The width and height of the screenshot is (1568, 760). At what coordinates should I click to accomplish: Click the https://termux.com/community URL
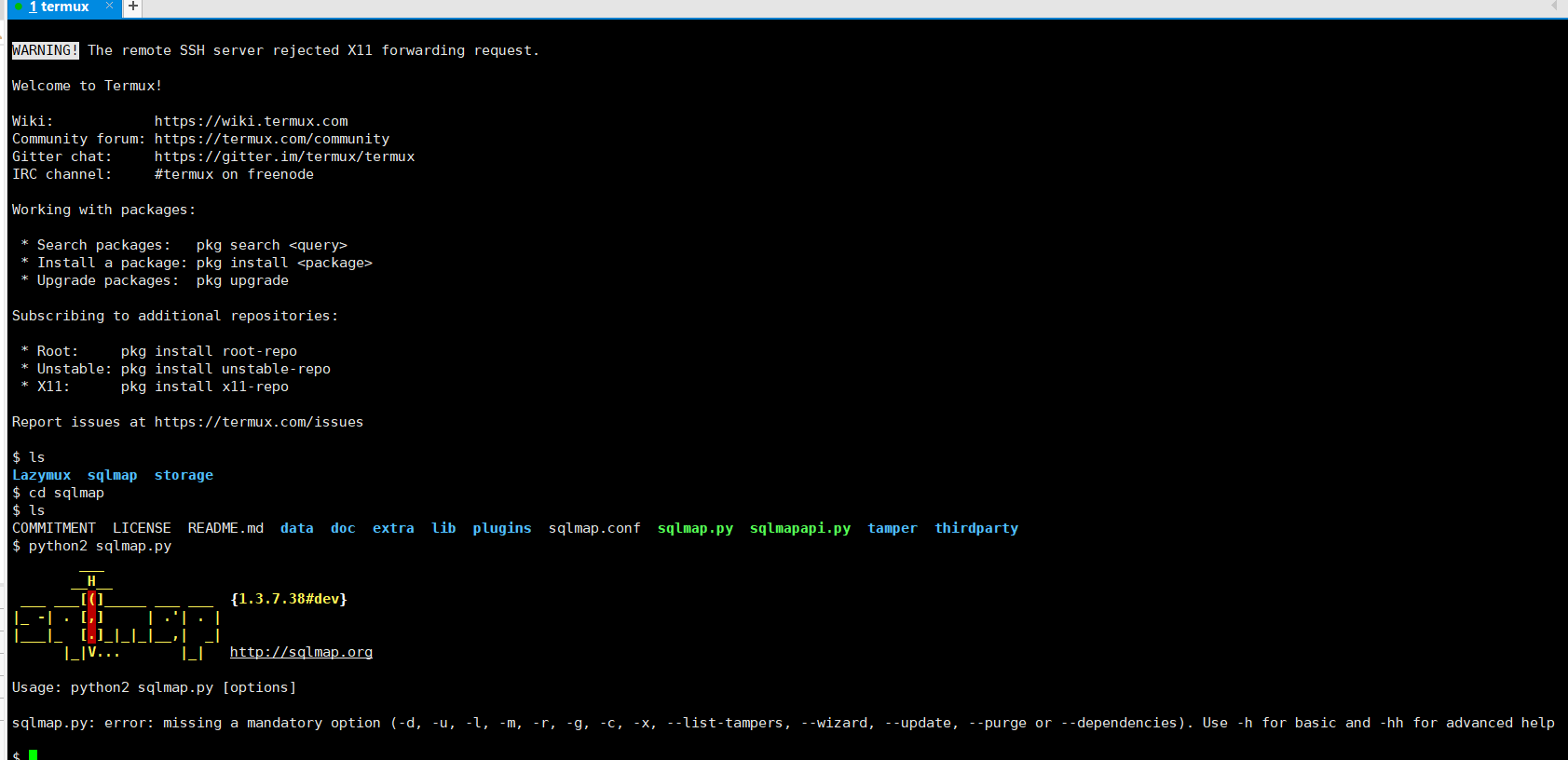[272, 139]
